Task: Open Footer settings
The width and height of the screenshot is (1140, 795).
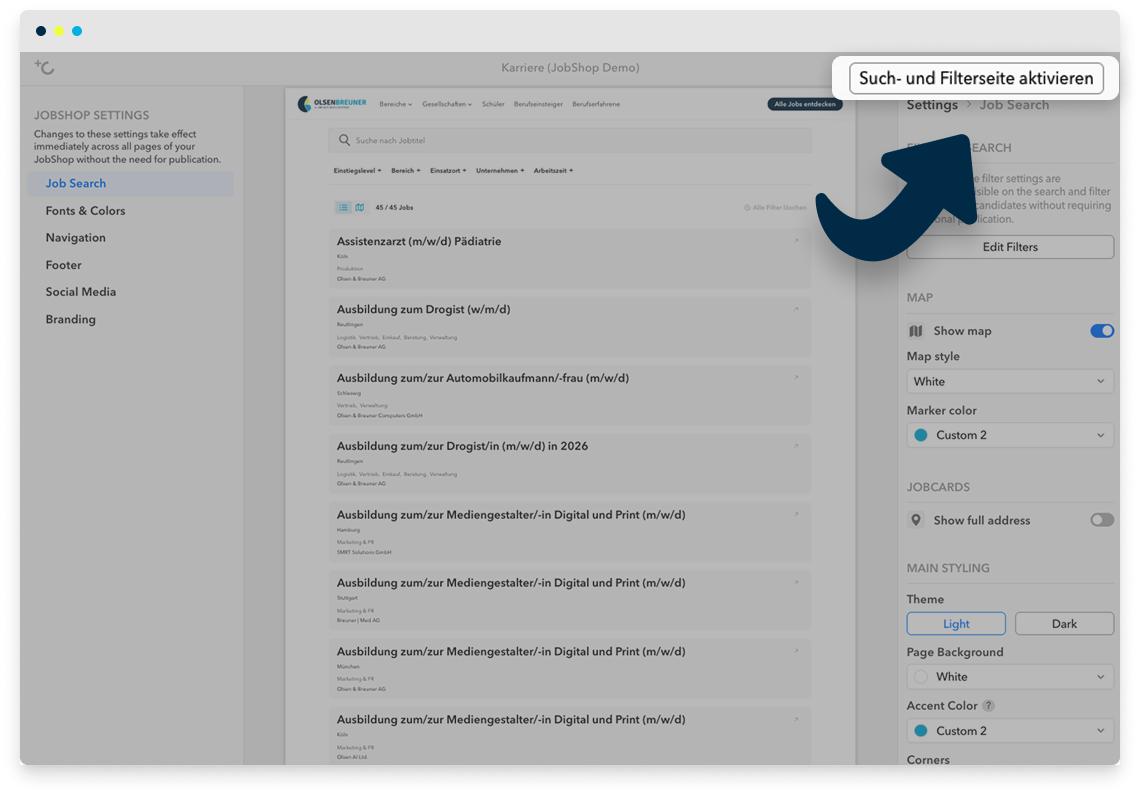Action: click(63, 265)
